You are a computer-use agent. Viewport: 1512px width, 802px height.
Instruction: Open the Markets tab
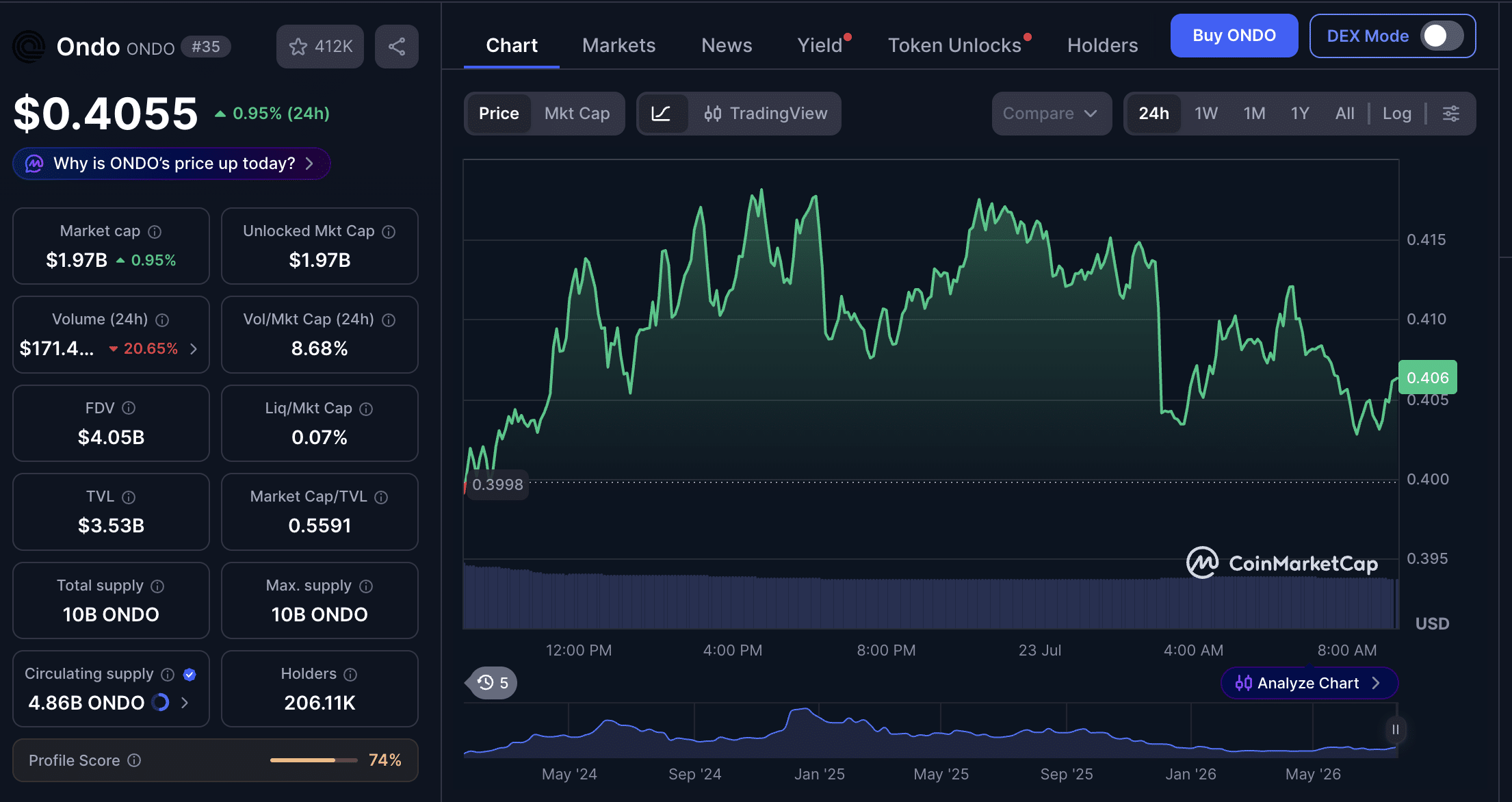tap(618, 45)
